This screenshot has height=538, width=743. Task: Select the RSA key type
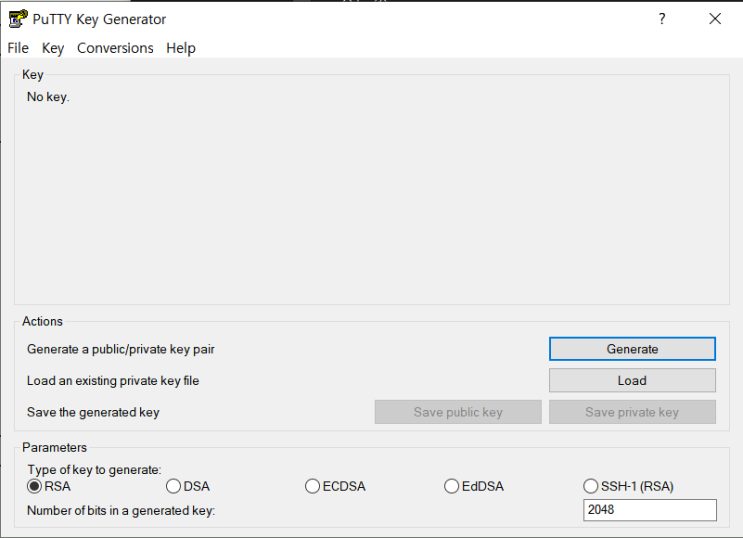[49, 486]
